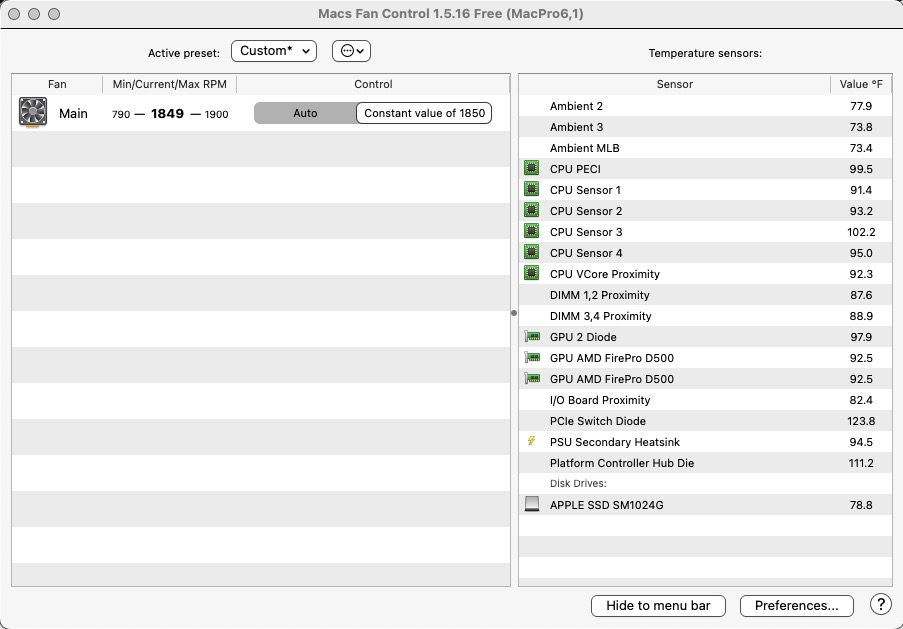Select the APPLE SSD SM1024G label
Screen dimensions: 903x629
coord(606,505)
